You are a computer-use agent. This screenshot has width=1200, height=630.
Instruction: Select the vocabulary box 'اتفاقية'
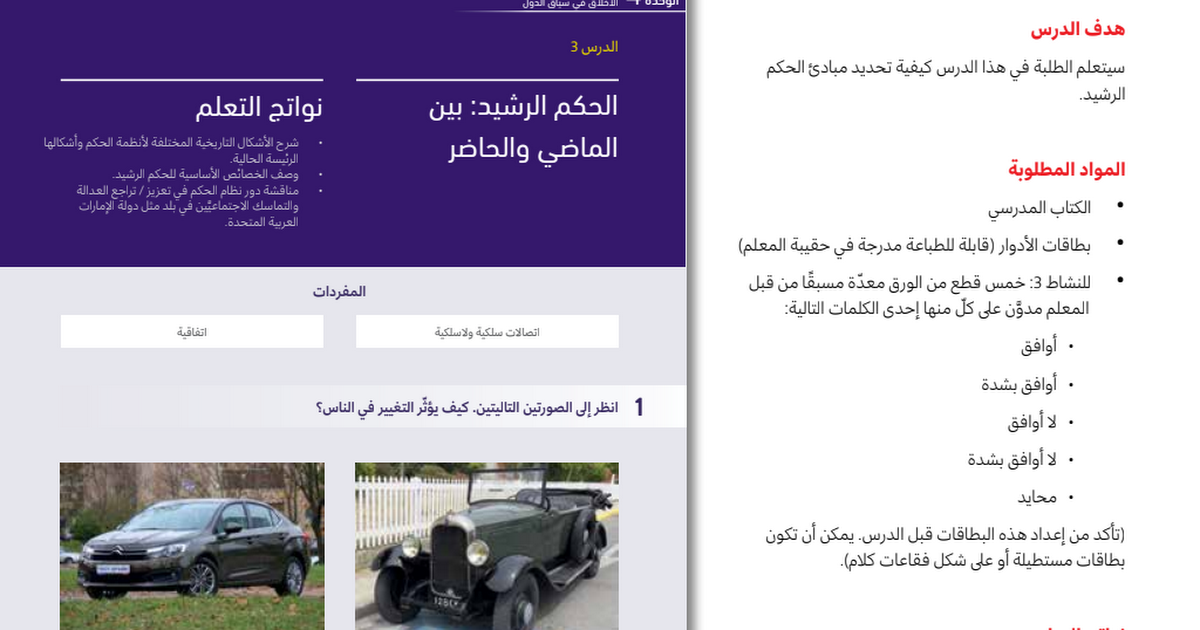[192, 332]
